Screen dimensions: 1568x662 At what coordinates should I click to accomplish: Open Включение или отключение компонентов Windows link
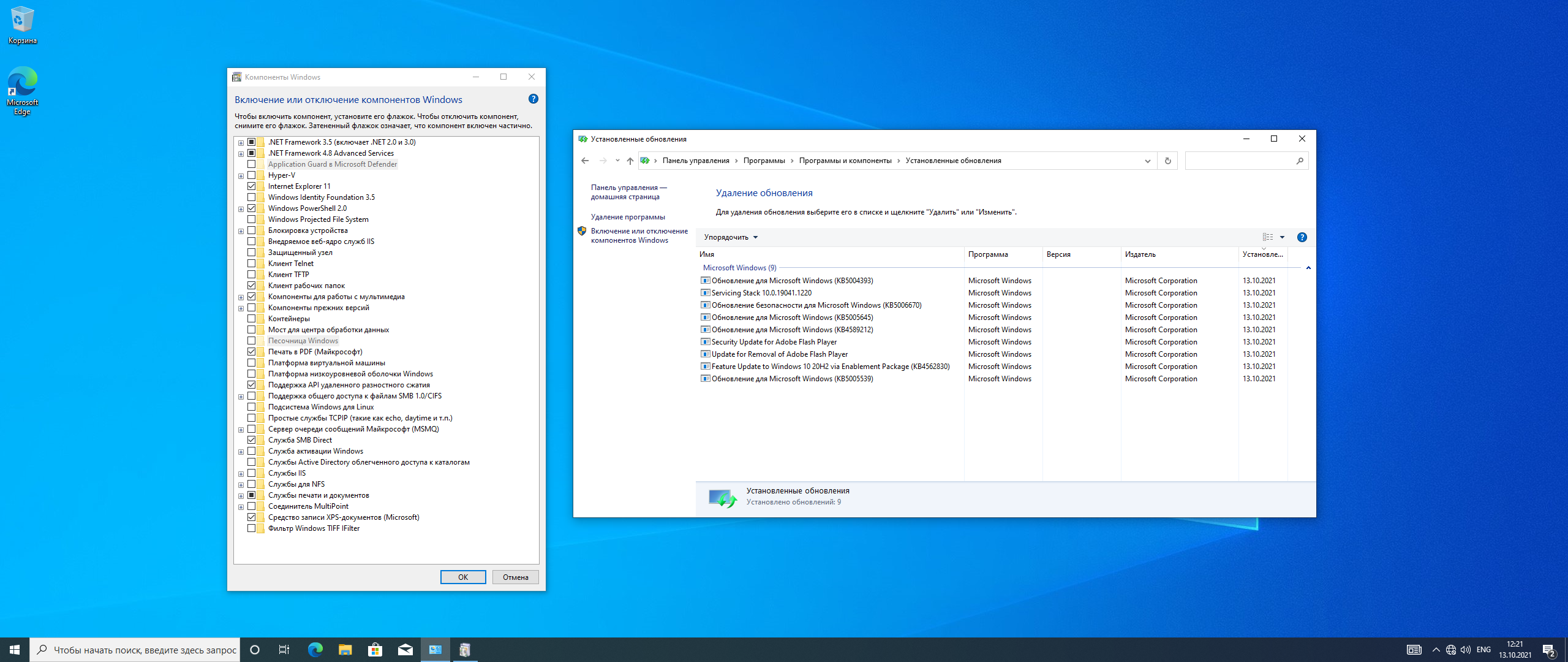click(639, 235)
